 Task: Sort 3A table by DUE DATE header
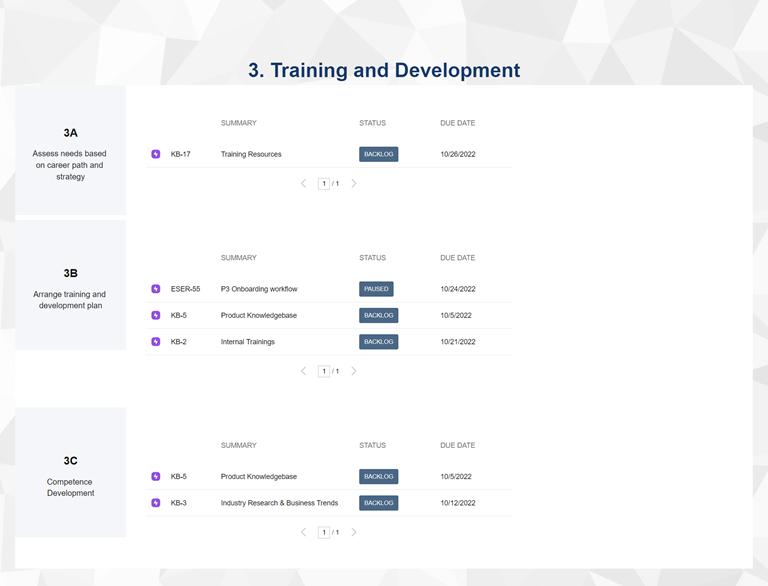point(457,123)
